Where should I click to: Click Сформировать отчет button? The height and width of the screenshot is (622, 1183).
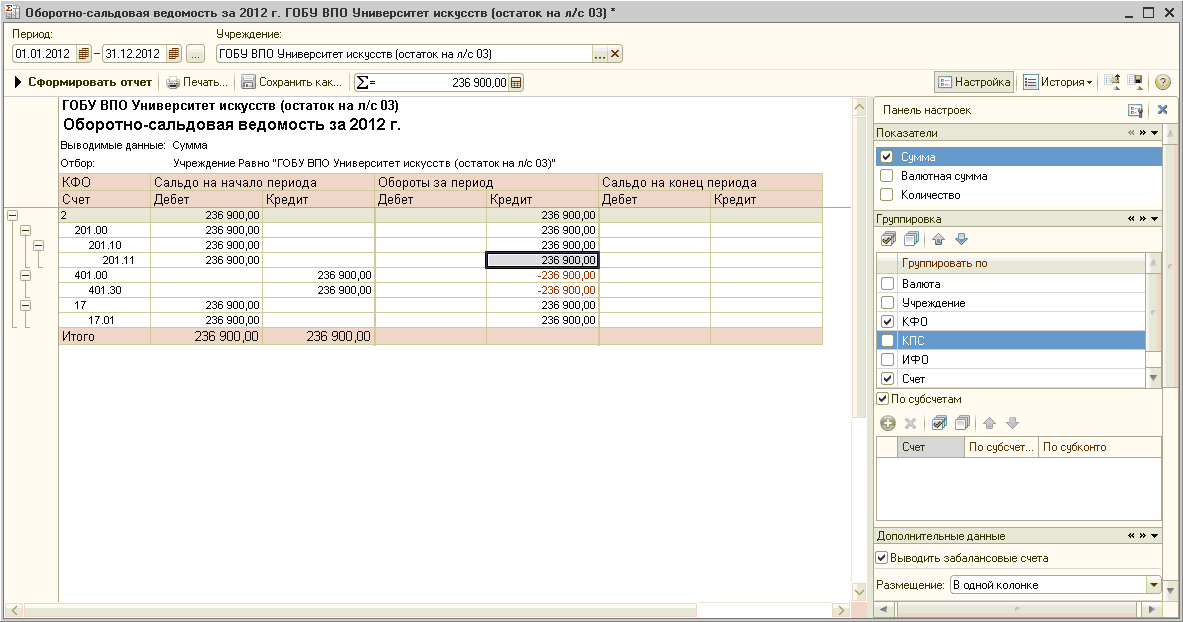(83, 83)
